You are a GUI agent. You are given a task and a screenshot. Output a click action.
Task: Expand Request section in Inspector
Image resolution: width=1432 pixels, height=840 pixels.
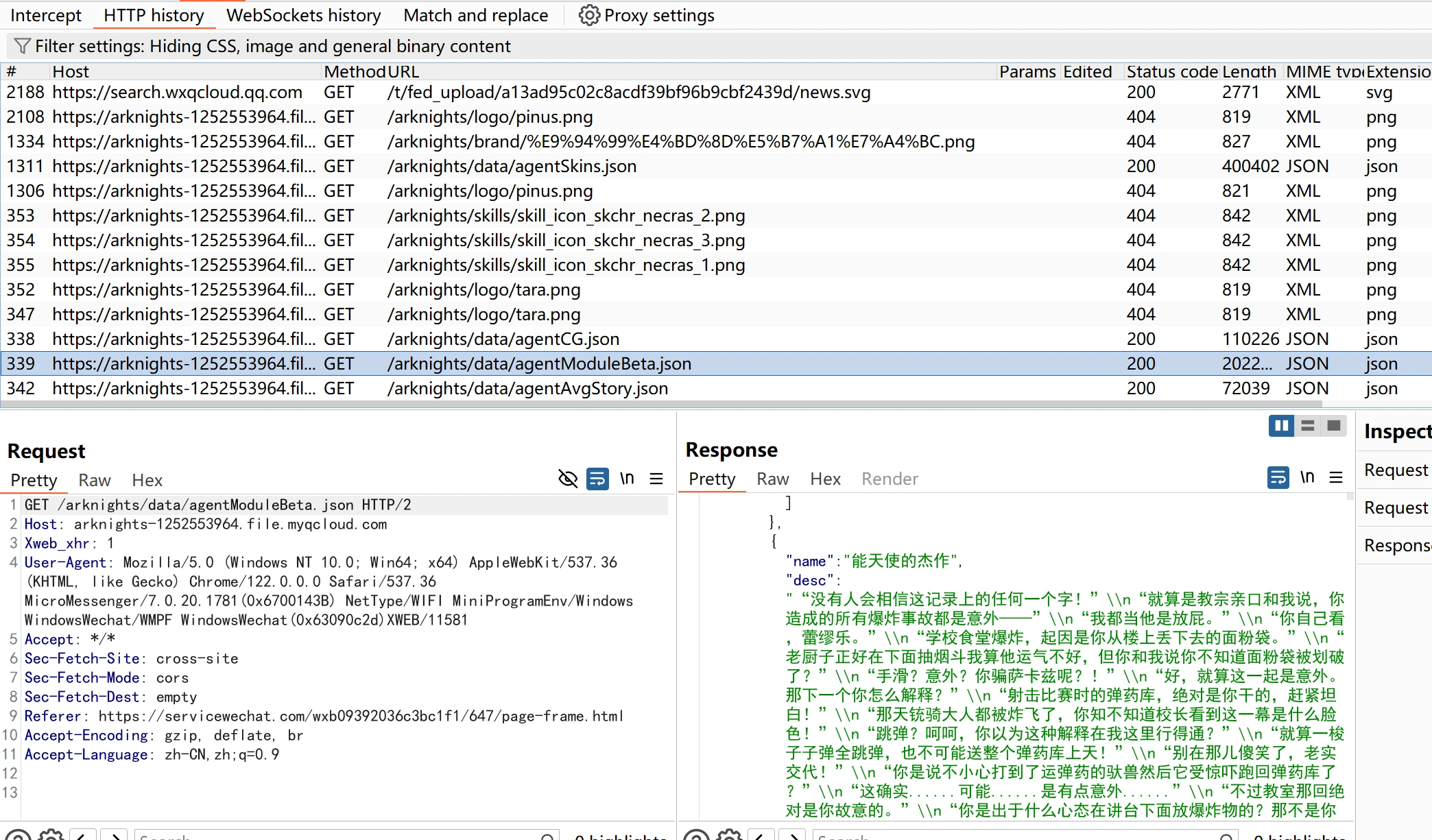[1396, 470]
